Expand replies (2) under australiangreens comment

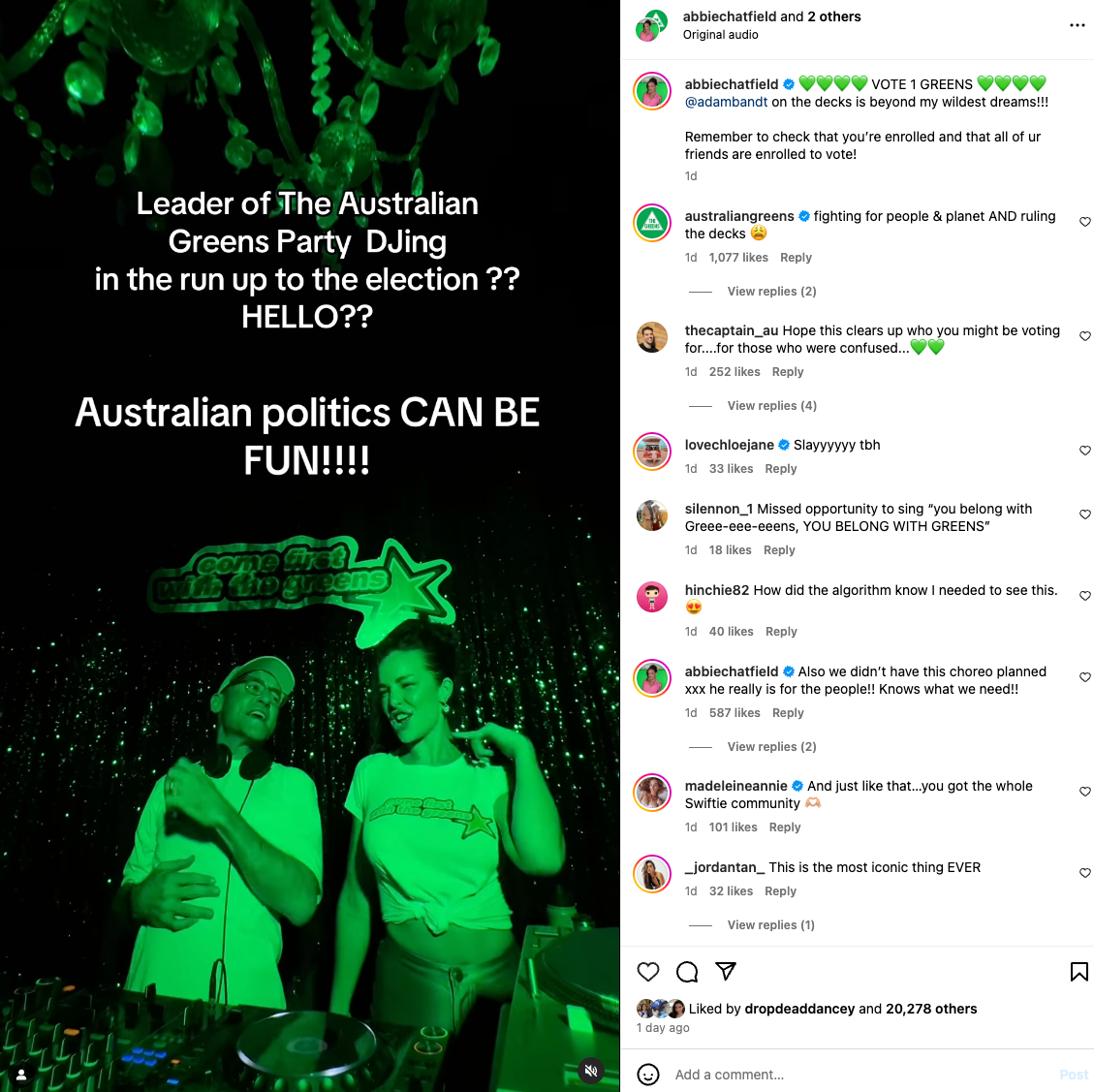(x=771, y=291)
